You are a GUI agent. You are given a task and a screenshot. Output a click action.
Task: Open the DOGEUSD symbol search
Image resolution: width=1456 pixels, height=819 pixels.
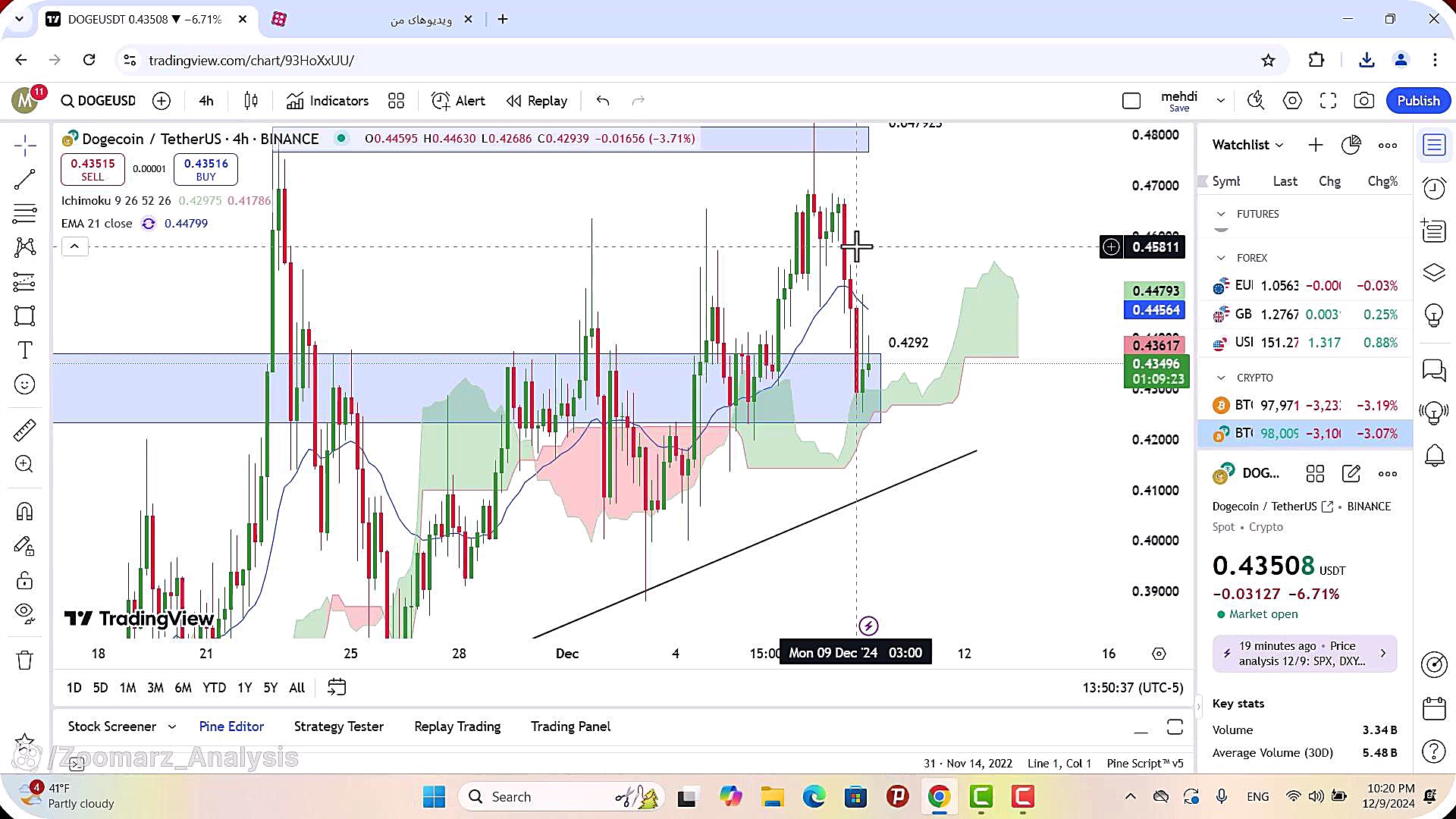point(99,101)
